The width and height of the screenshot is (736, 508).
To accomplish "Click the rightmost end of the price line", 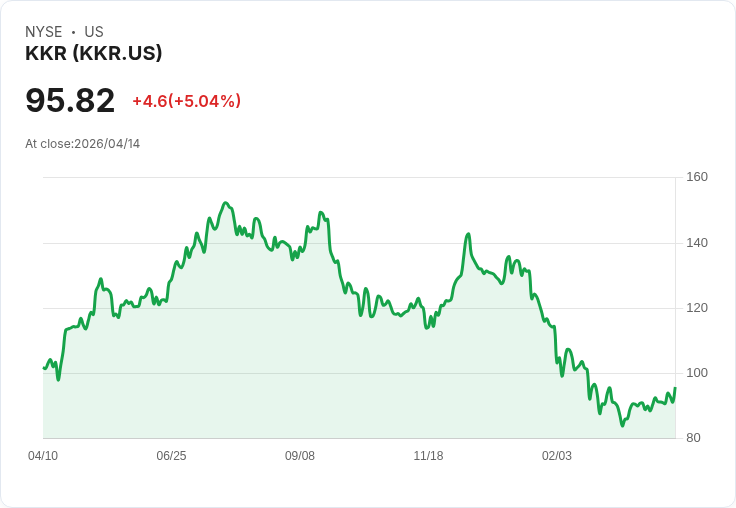I will (675, 388).
